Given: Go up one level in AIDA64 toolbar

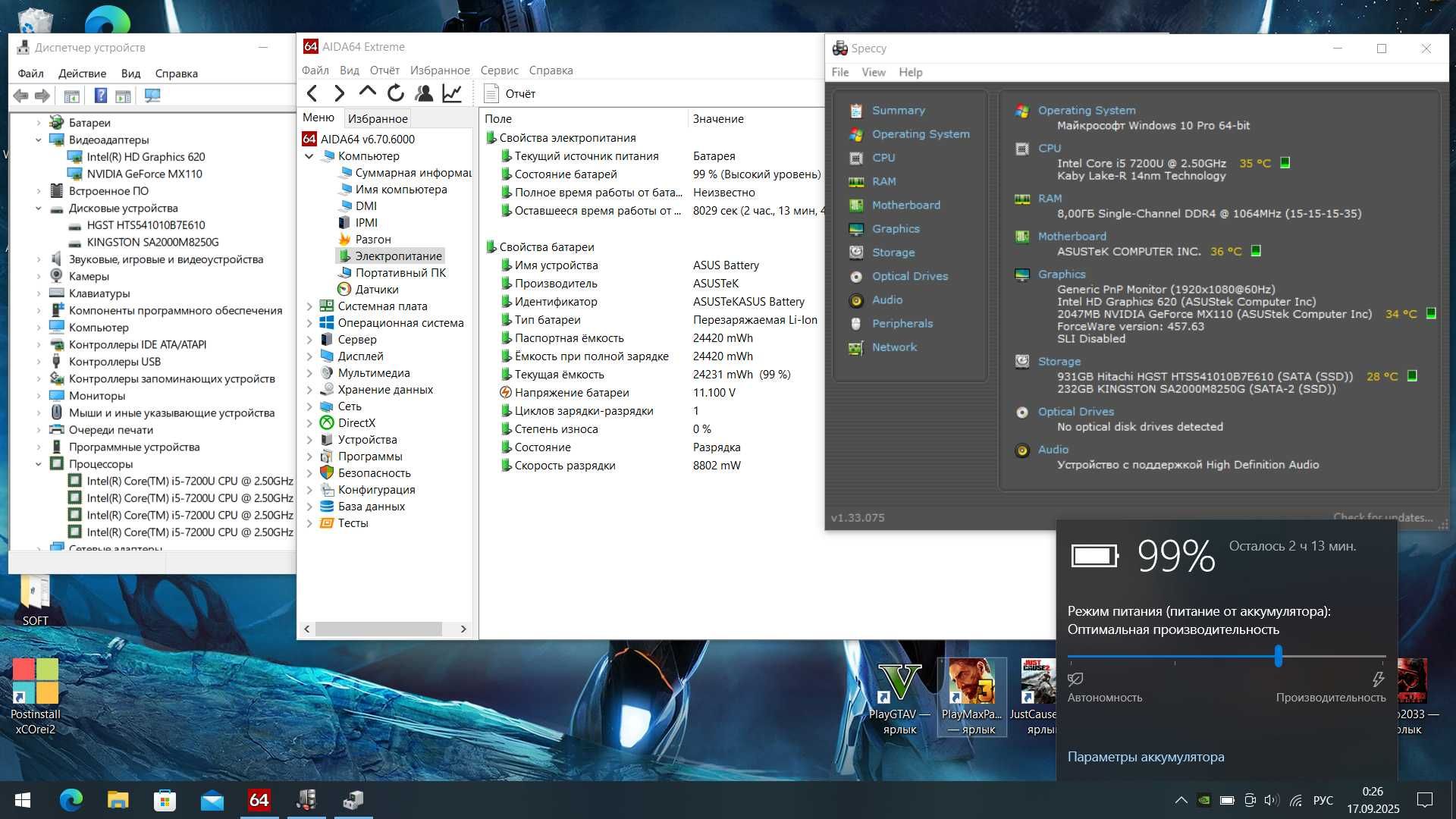Looking at the screenshot, I should (367, 93).
